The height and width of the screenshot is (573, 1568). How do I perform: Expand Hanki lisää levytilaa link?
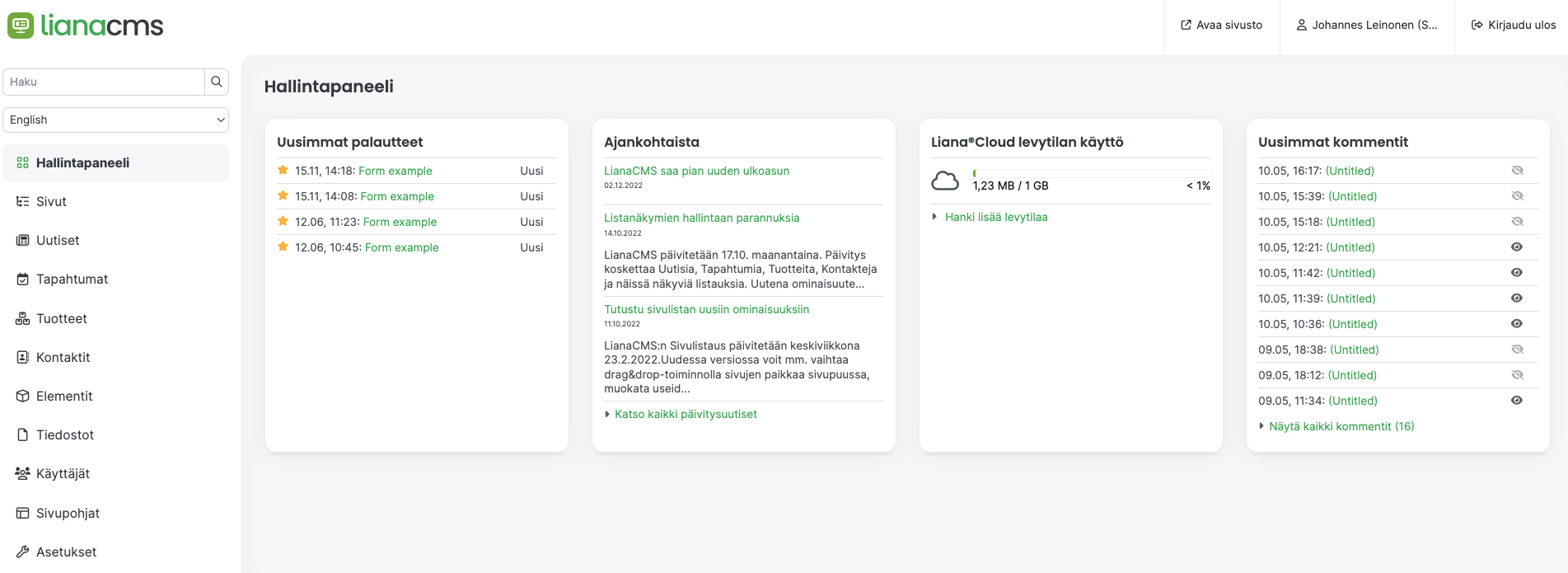pyautogui.click(x=996, y=217)
